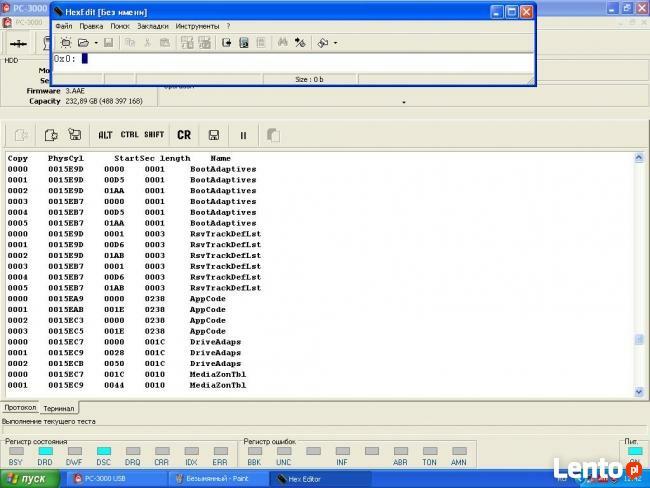Image resolution: width=650 pixels, height=488 pixels.
Task: Click the binoculars search icon in HexEdit
Action: point(283,43)
